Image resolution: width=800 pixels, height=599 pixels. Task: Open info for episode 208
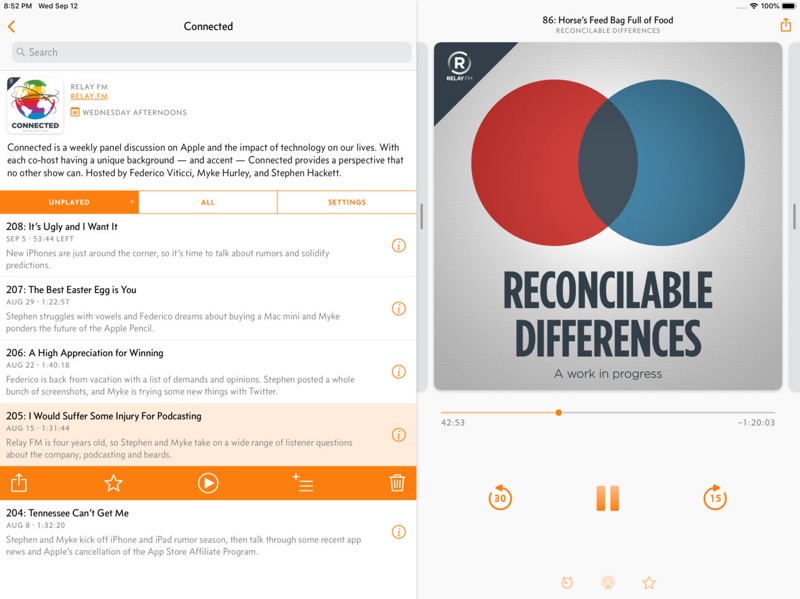click(398, 245)
